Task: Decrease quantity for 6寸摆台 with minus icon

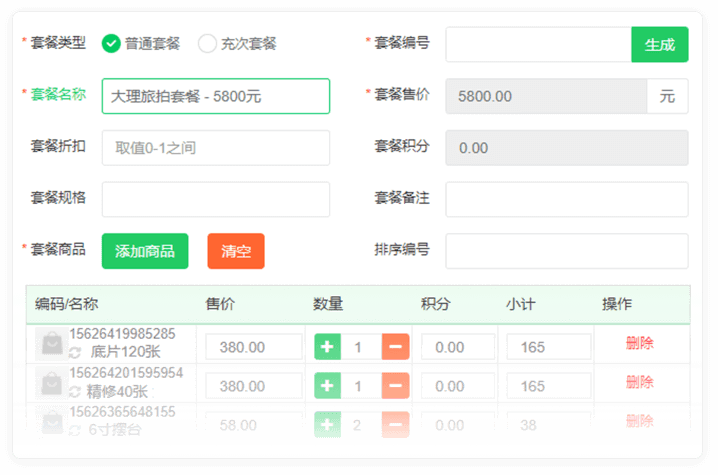Action: (396, 425)
